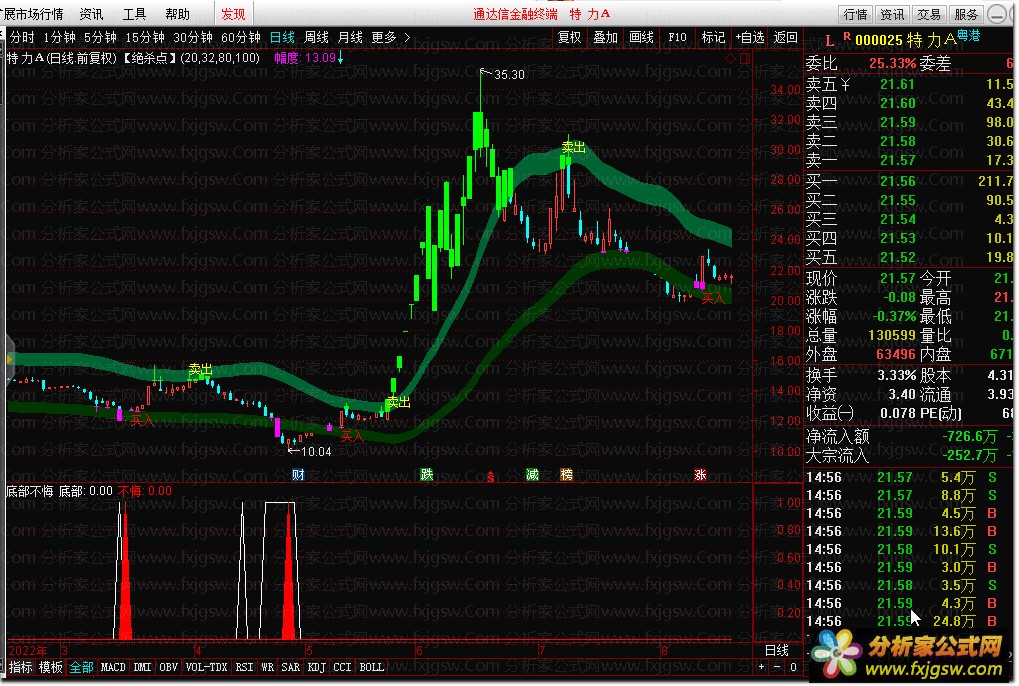Switch to the 30分钟 timeframe tab
Screen dimensions: 1019x686
click(x=193, y=38)
